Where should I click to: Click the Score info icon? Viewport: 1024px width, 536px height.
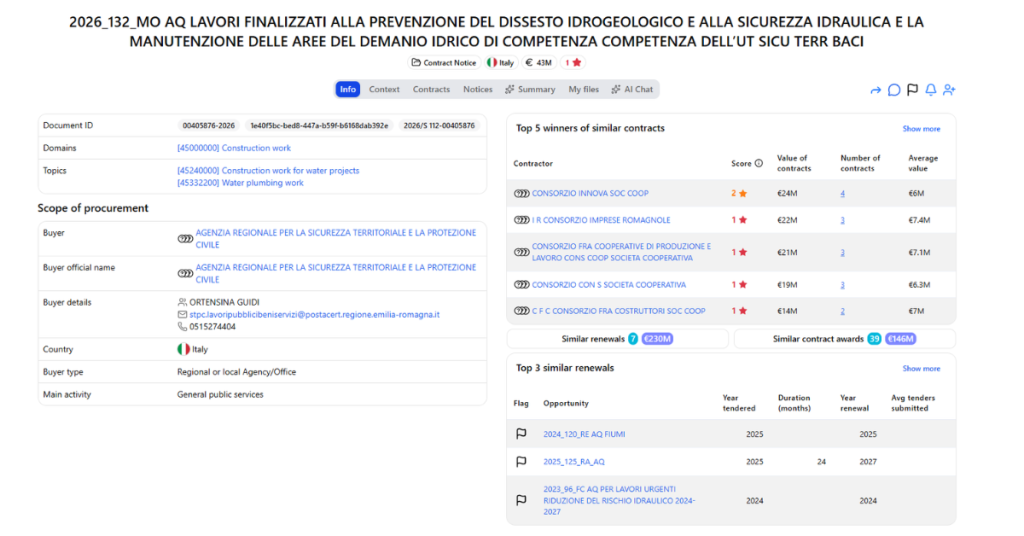click(758, 163)
